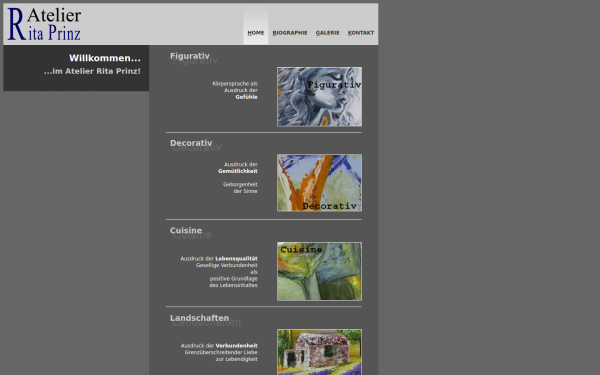
Task: Click the Figurativ section heading
Action: pos(190,56)
